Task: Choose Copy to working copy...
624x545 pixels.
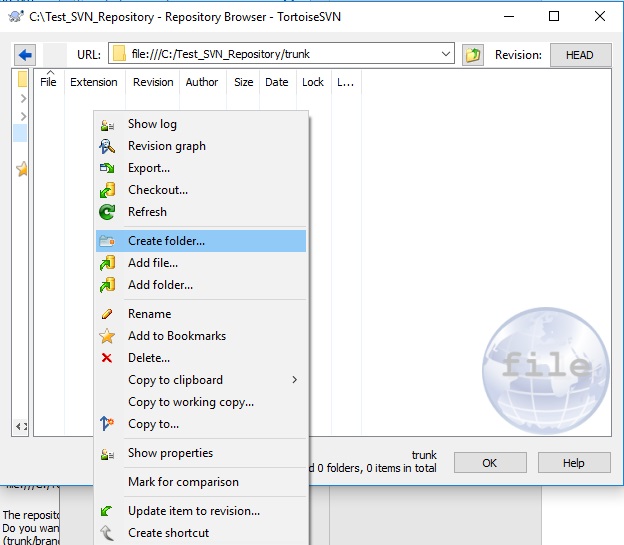Action: [201, 402]
